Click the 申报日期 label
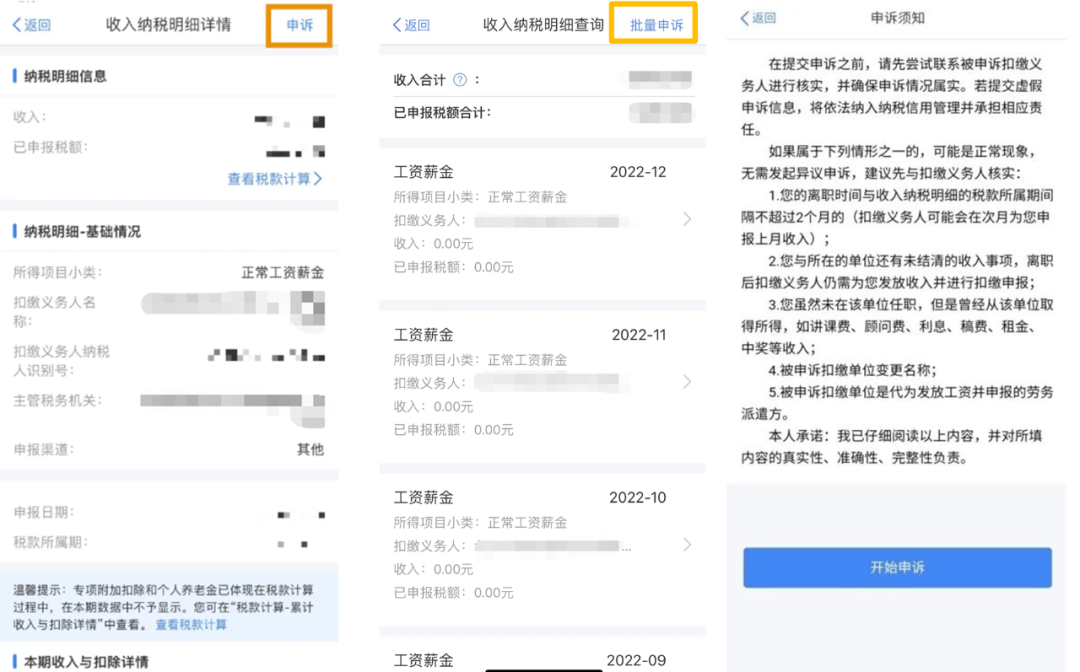The height and width of the screenshot is (672, 1080). pos(43,512)
